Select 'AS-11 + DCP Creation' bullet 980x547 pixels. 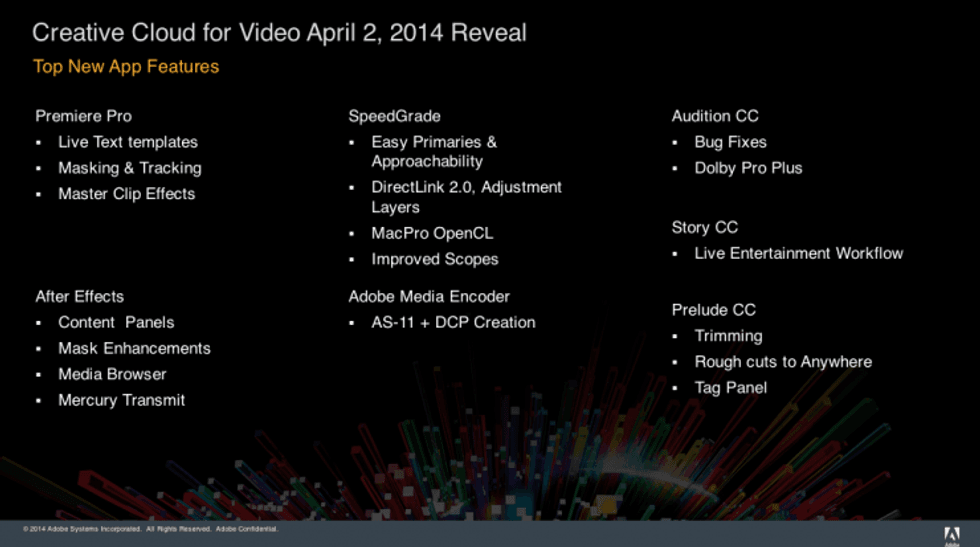click(x=454, y=323)
